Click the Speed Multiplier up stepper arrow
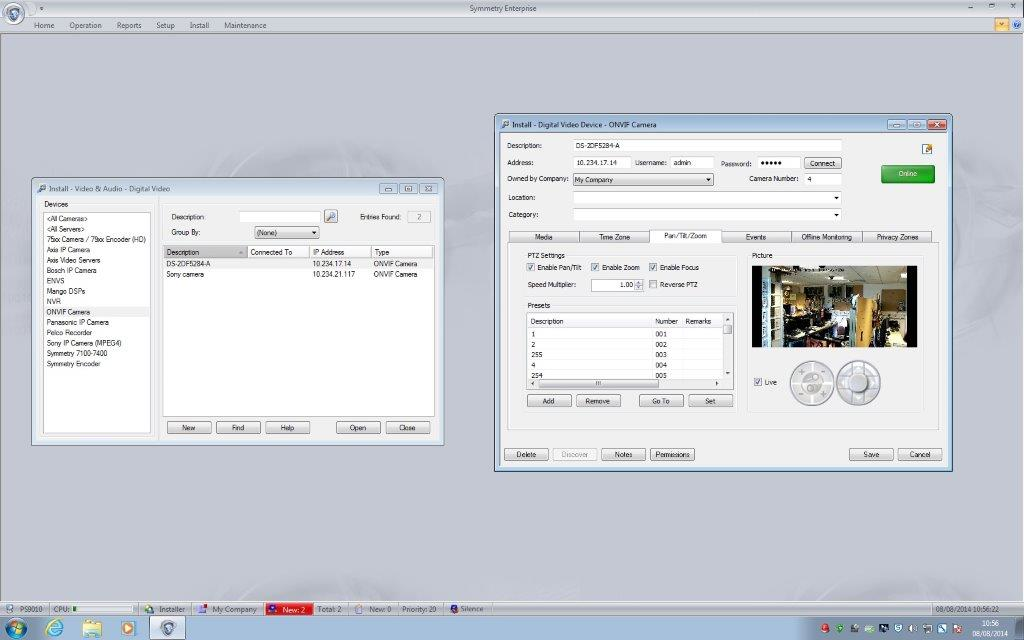 click(637, 280)
